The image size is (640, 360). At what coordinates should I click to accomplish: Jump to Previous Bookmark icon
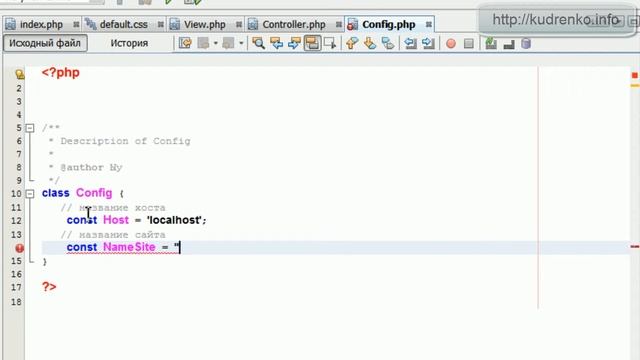click(x=352, y=43)
